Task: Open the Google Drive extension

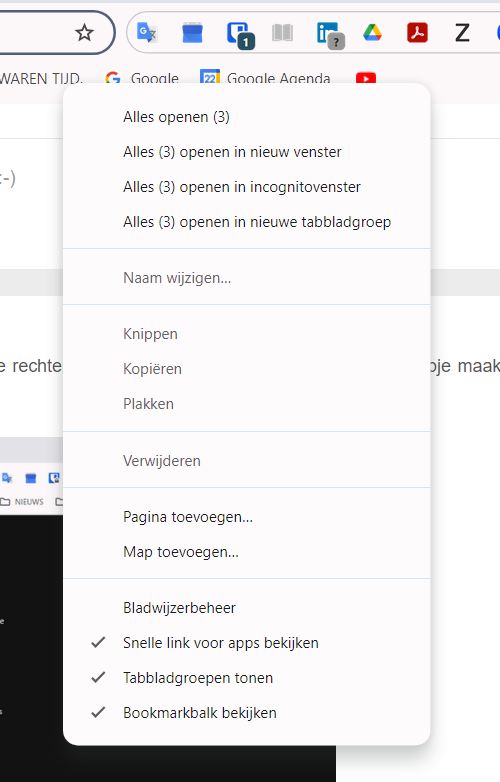Action: [x=372, y=33]
